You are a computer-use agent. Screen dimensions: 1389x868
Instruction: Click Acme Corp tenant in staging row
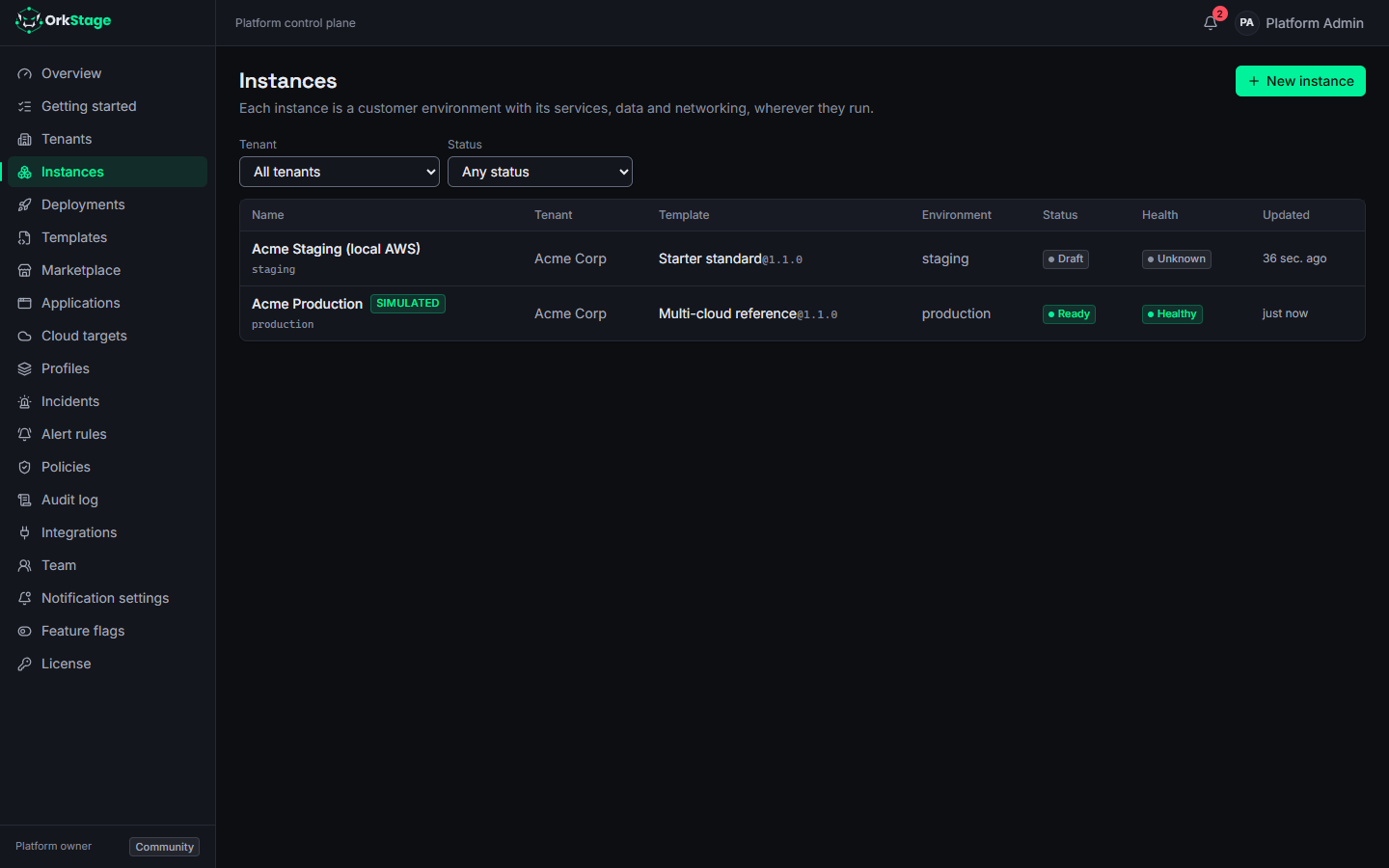pos(570,258)
